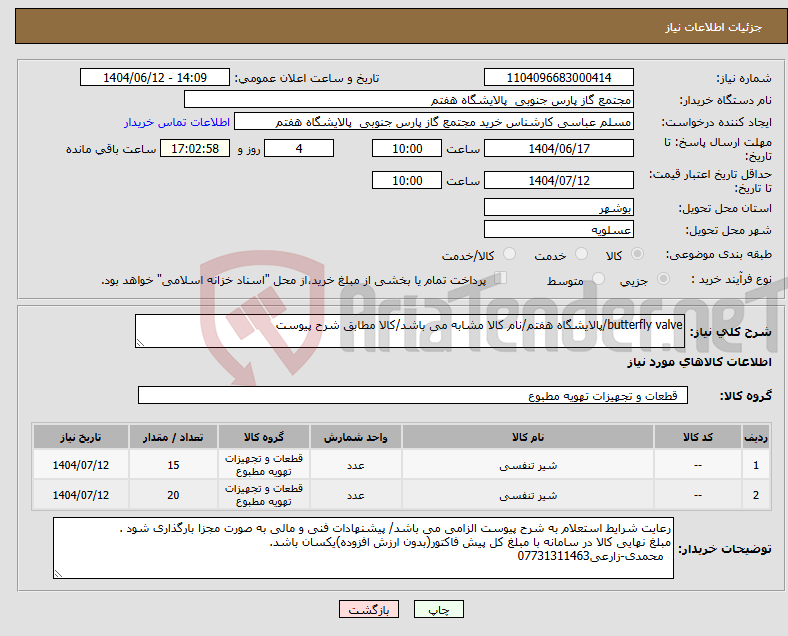This screenshot has width=788, height=636.
Task: Toggle the Islamic treasury payment checkbox
Action: [x=500, y=278]
